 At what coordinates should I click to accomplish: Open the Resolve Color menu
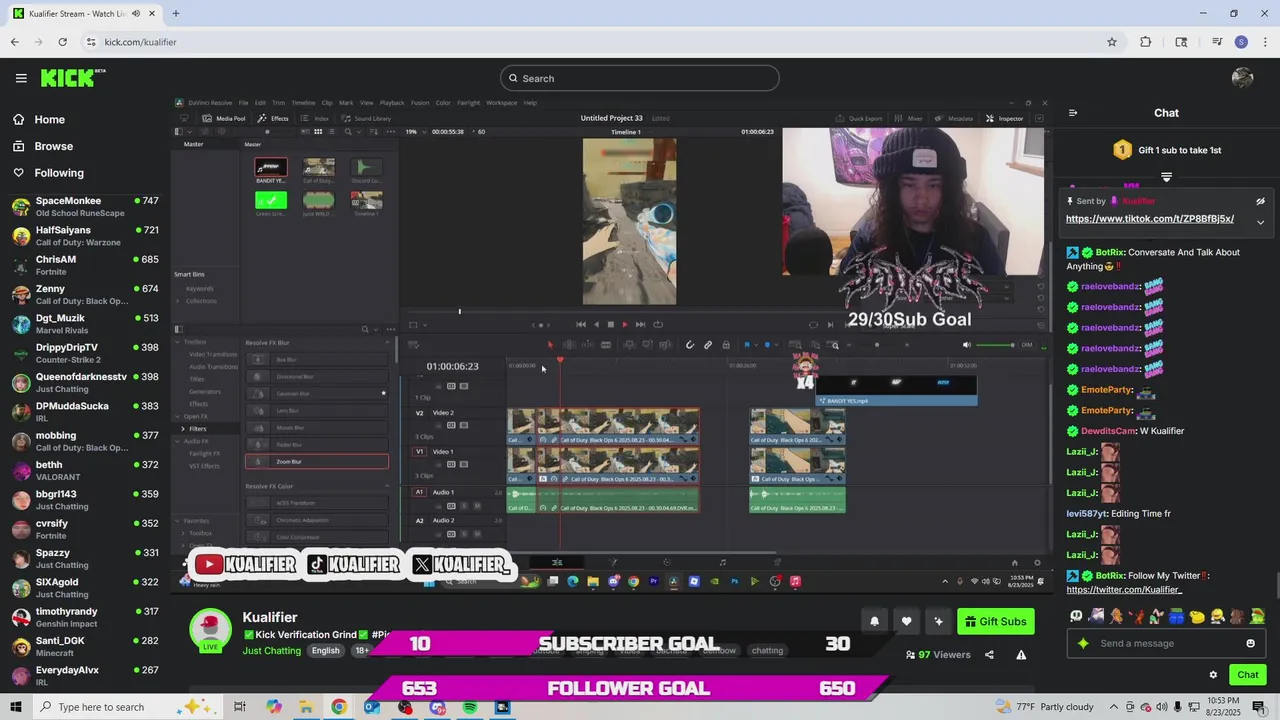point(443,102)
